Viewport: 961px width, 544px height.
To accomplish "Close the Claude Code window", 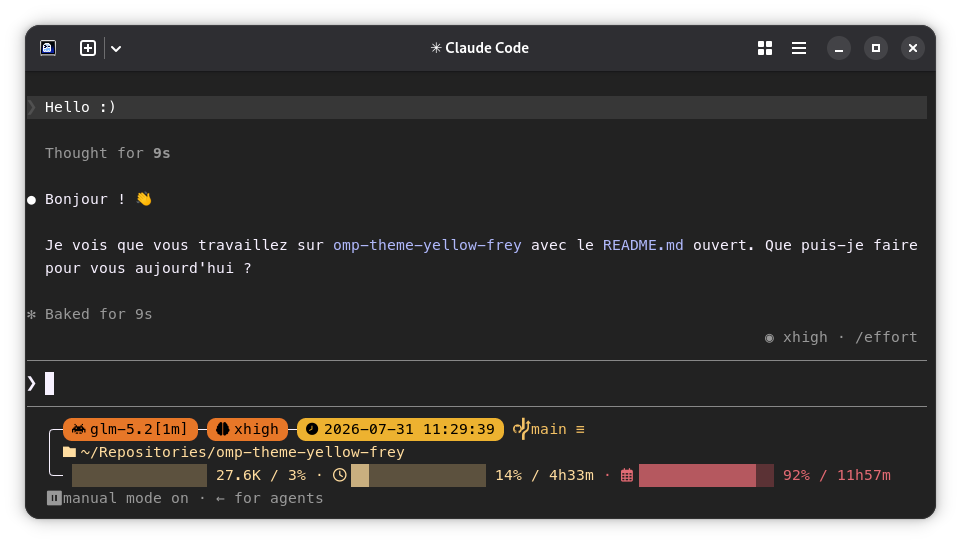I will coord(913,48).
